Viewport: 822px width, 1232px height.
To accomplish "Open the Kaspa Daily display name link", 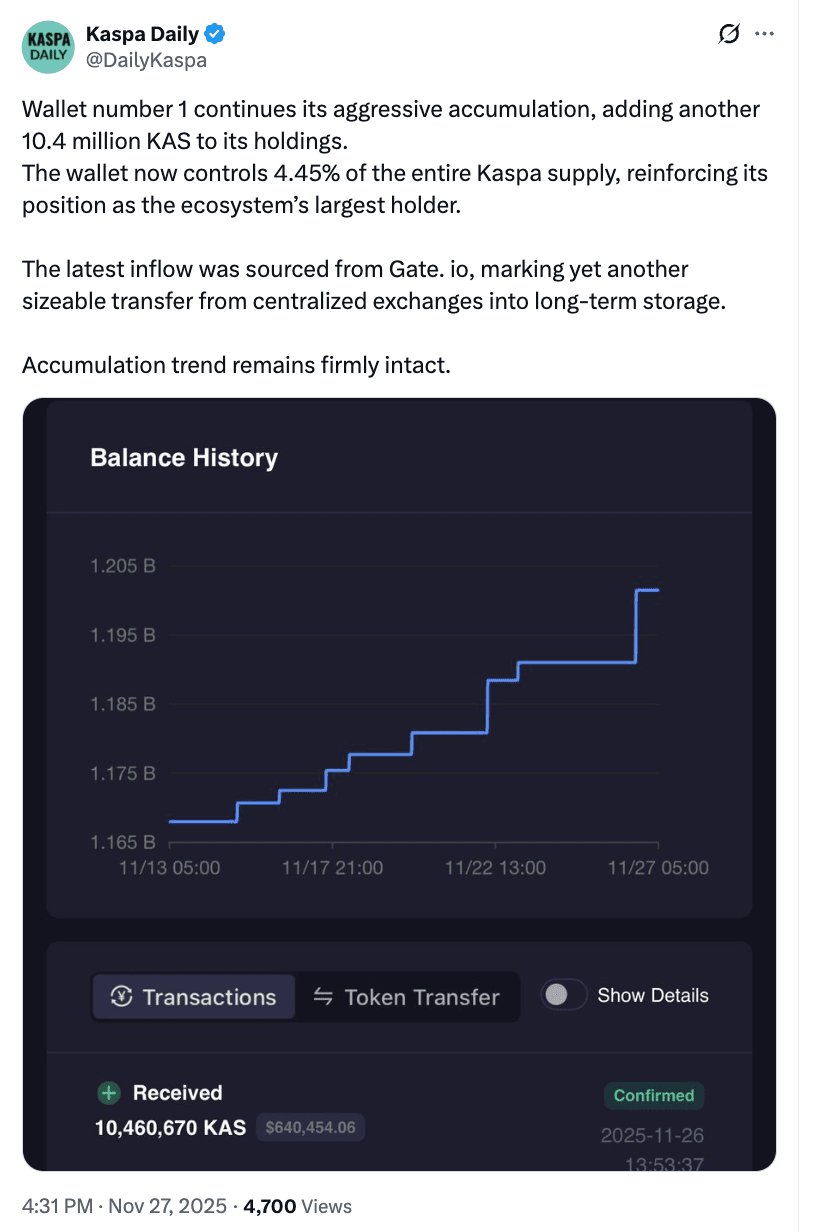I will (142, 35).
